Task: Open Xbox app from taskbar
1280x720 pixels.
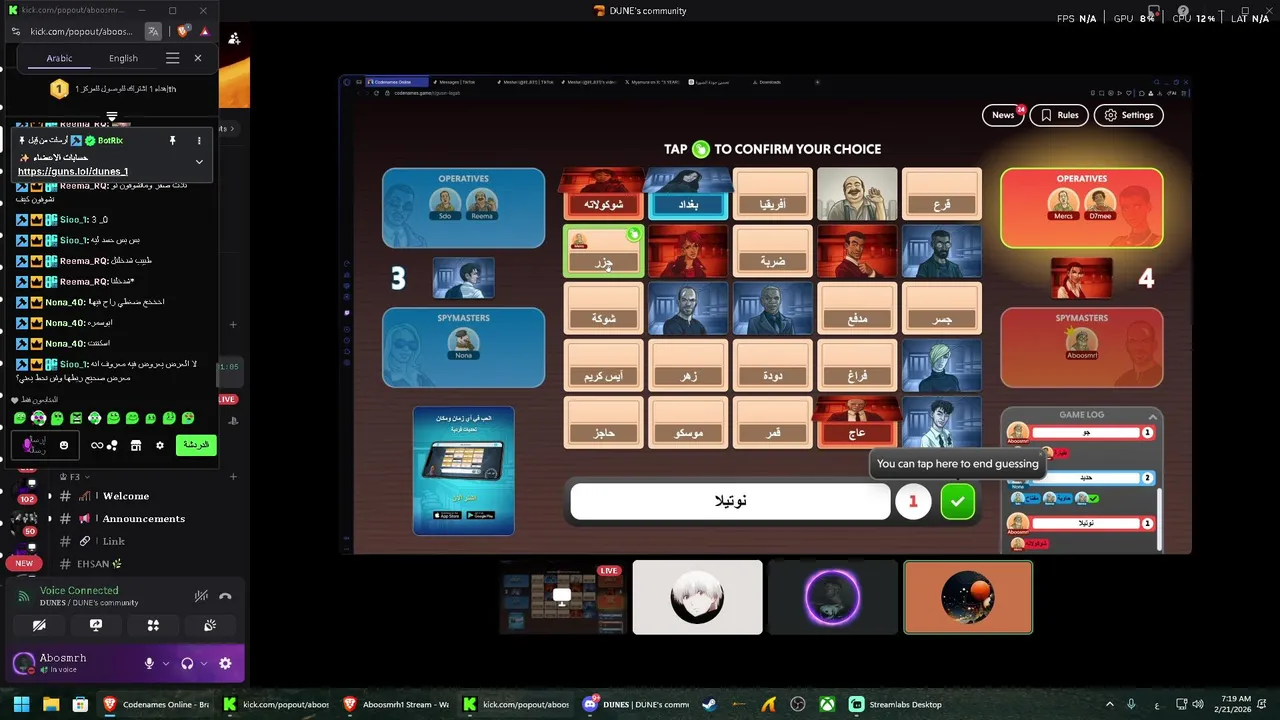Action: pos(827,704)
